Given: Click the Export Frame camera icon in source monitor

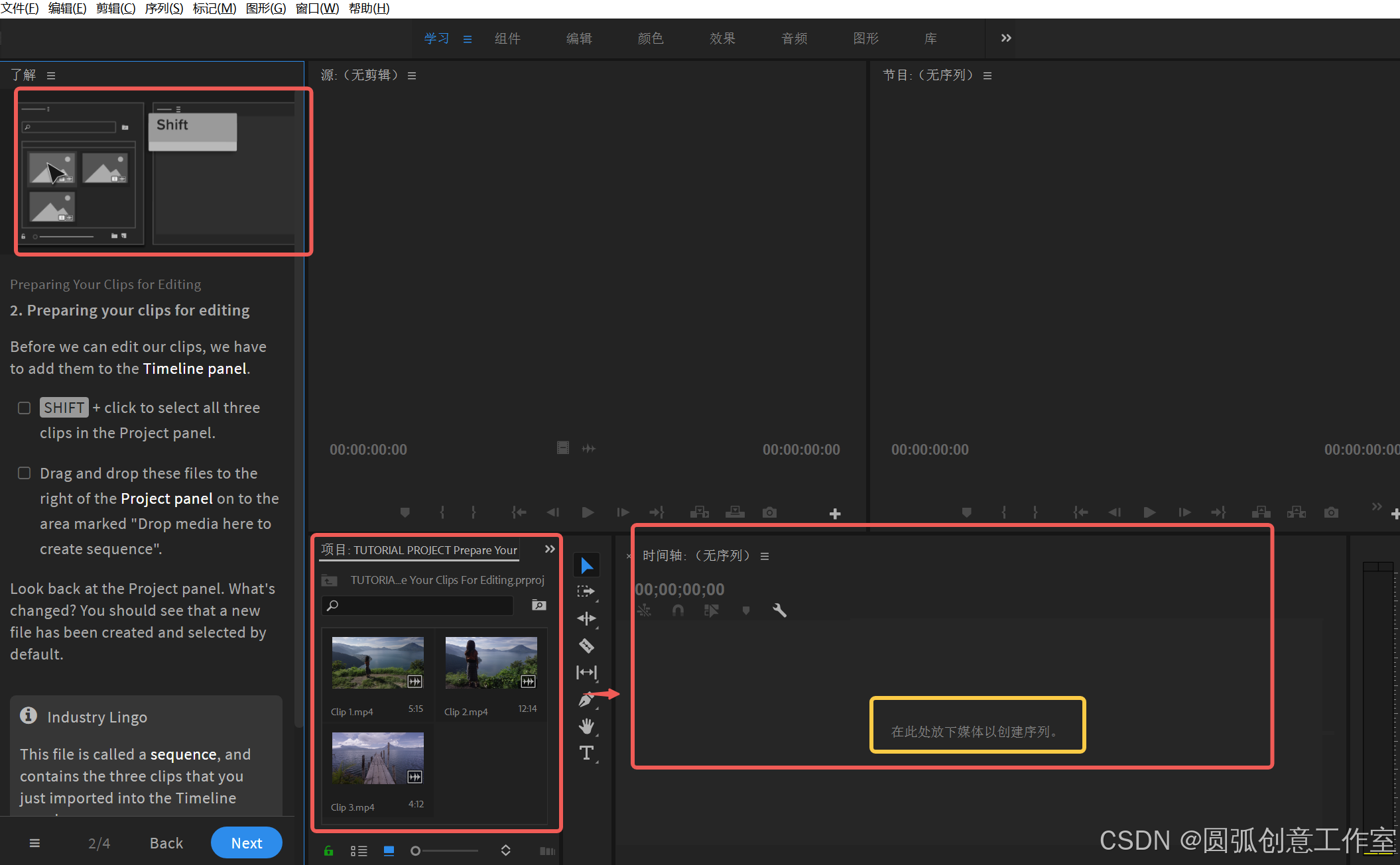Looking at the screenshot, I should [x=769, y=512].
